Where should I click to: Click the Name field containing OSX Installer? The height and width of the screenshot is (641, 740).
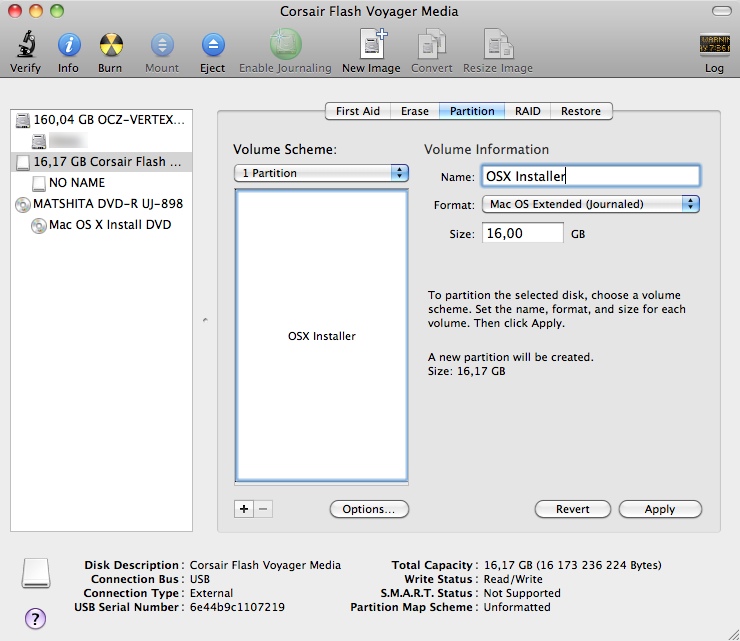tap(591, 176)
